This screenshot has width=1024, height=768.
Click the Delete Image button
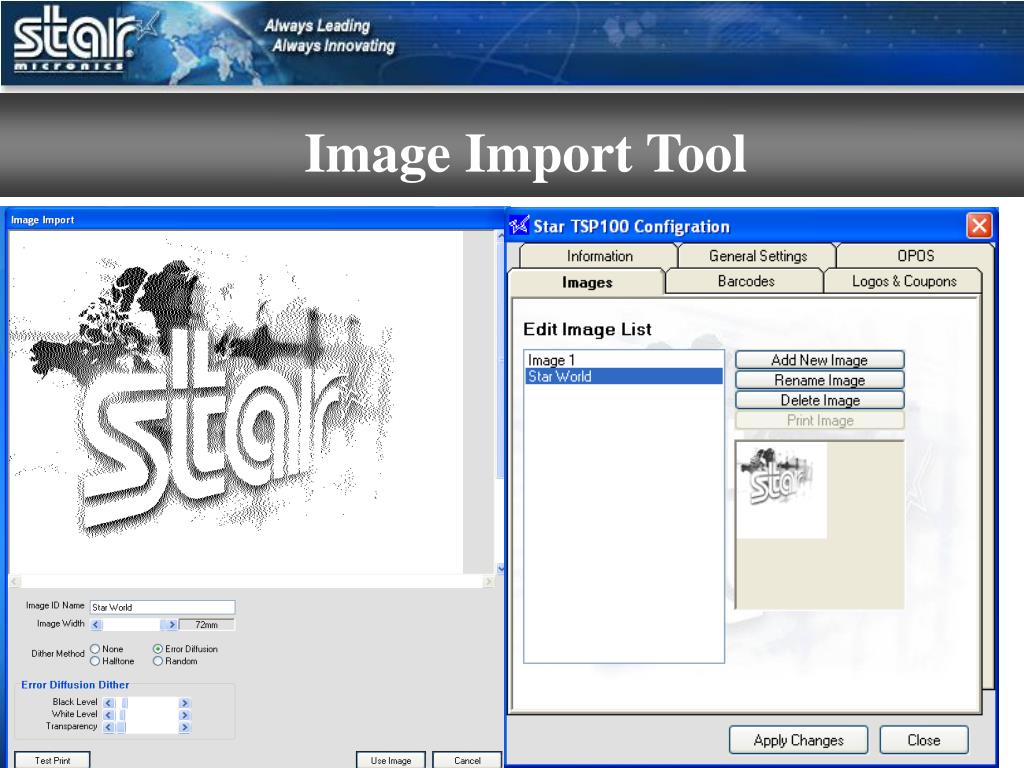(x=820, y=400)
